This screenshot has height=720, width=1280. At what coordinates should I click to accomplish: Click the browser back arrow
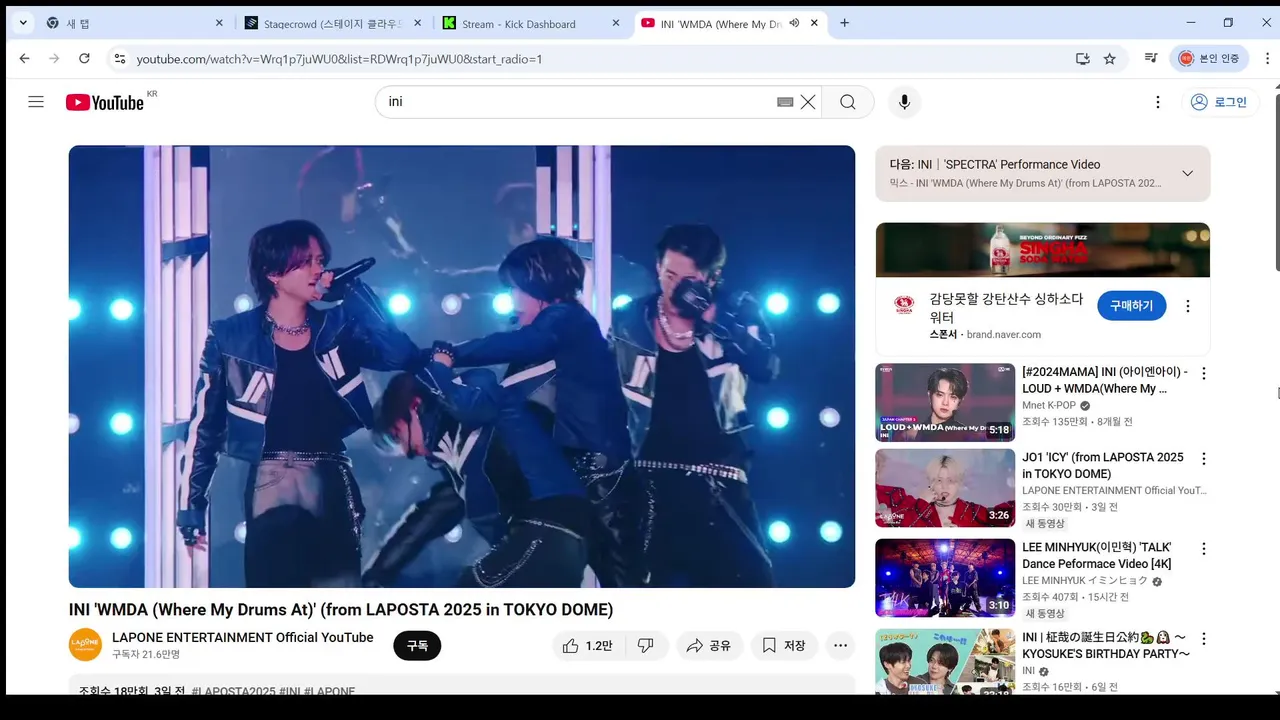[24, 59]
